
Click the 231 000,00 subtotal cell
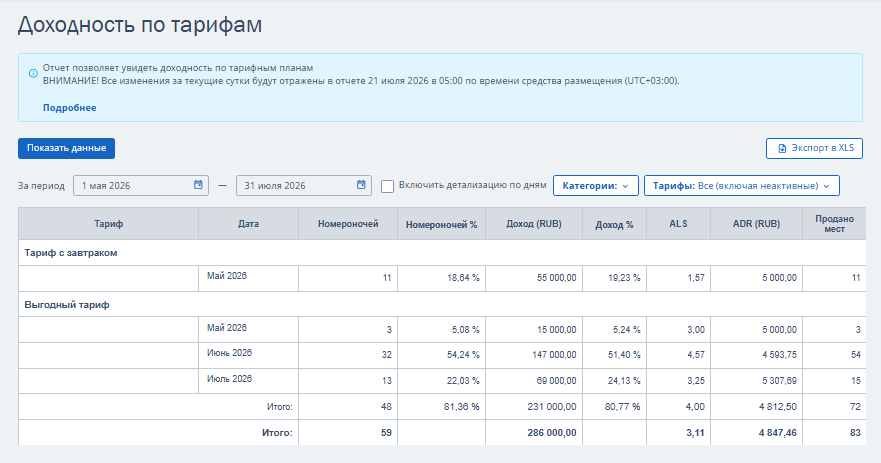point(534,407)
